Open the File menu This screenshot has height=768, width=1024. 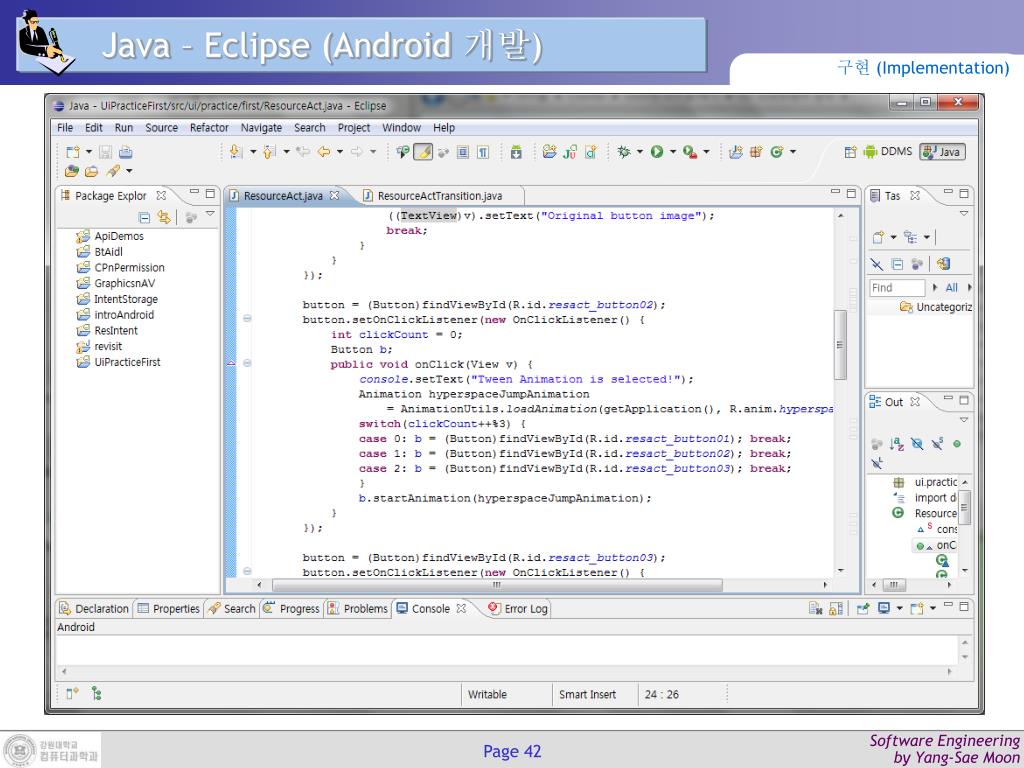(65, 128)
